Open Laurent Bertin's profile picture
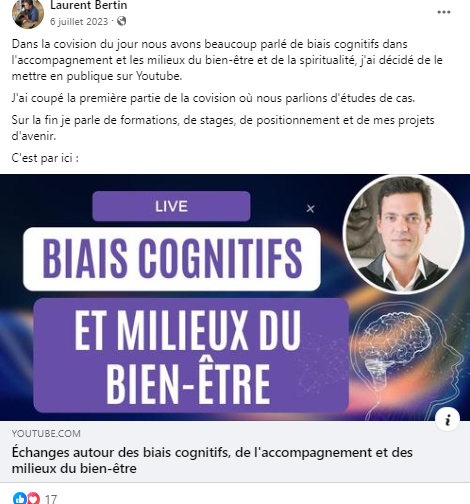This screenshot has height=504, width=470. click(28, 14)
